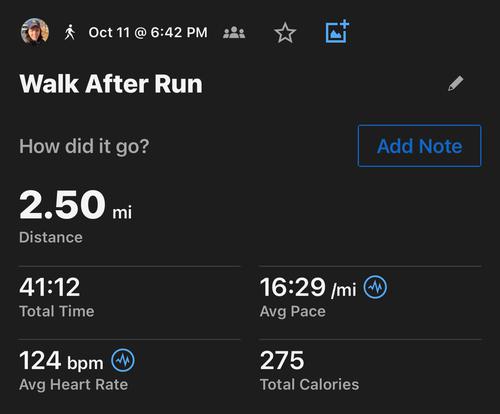Click the Add Note button
The image size is (500, 414).
coord(419,146)
